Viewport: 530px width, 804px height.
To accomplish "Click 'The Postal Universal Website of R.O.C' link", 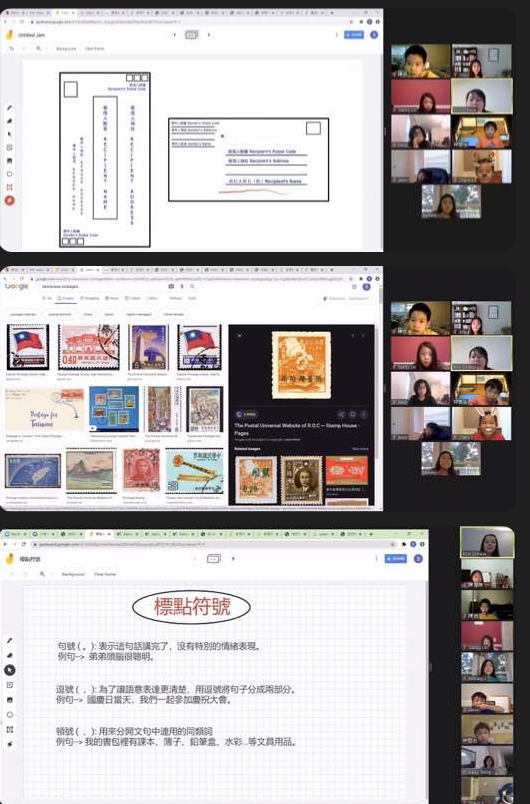I will pyautogui.click(x=297, y=429).
